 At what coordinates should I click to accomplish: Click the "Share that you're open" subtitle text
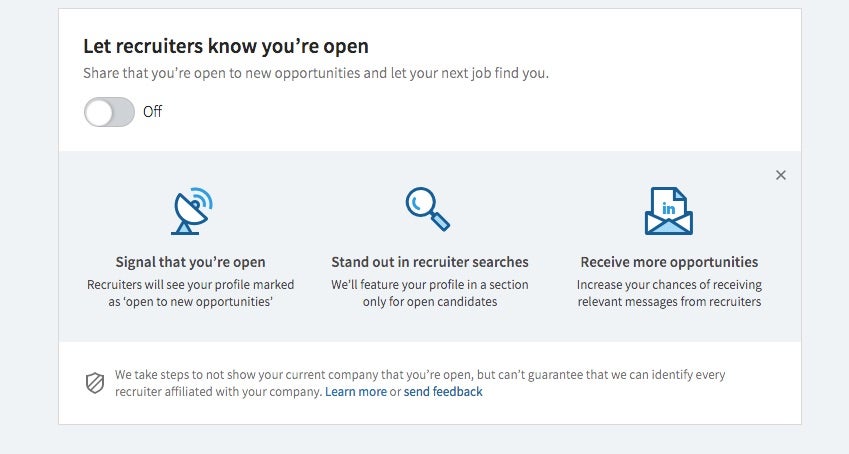(316, 73)
